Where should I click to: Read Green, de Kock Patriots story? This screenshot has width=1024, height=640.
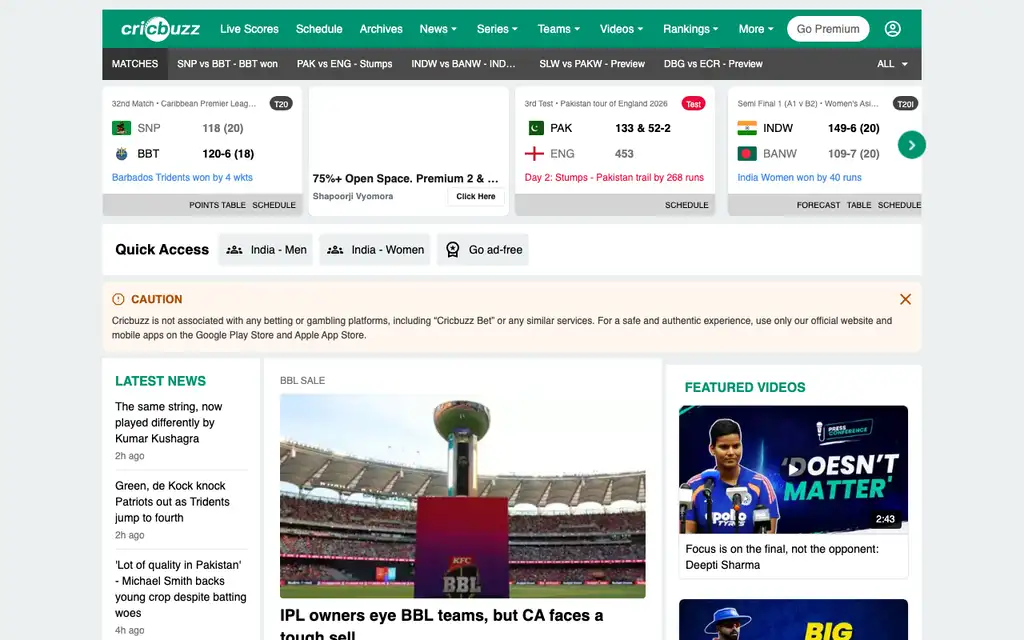point(172,502)
